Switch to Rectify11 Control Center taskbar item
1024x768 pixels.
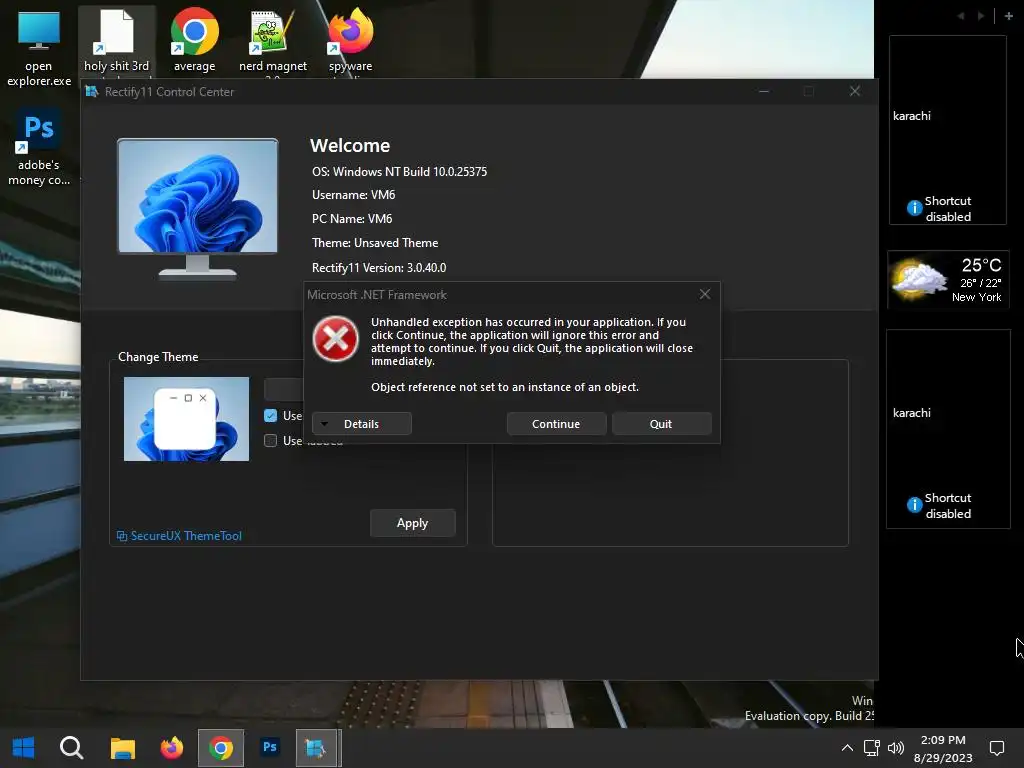pyautogui.click(x=318, y=748)
